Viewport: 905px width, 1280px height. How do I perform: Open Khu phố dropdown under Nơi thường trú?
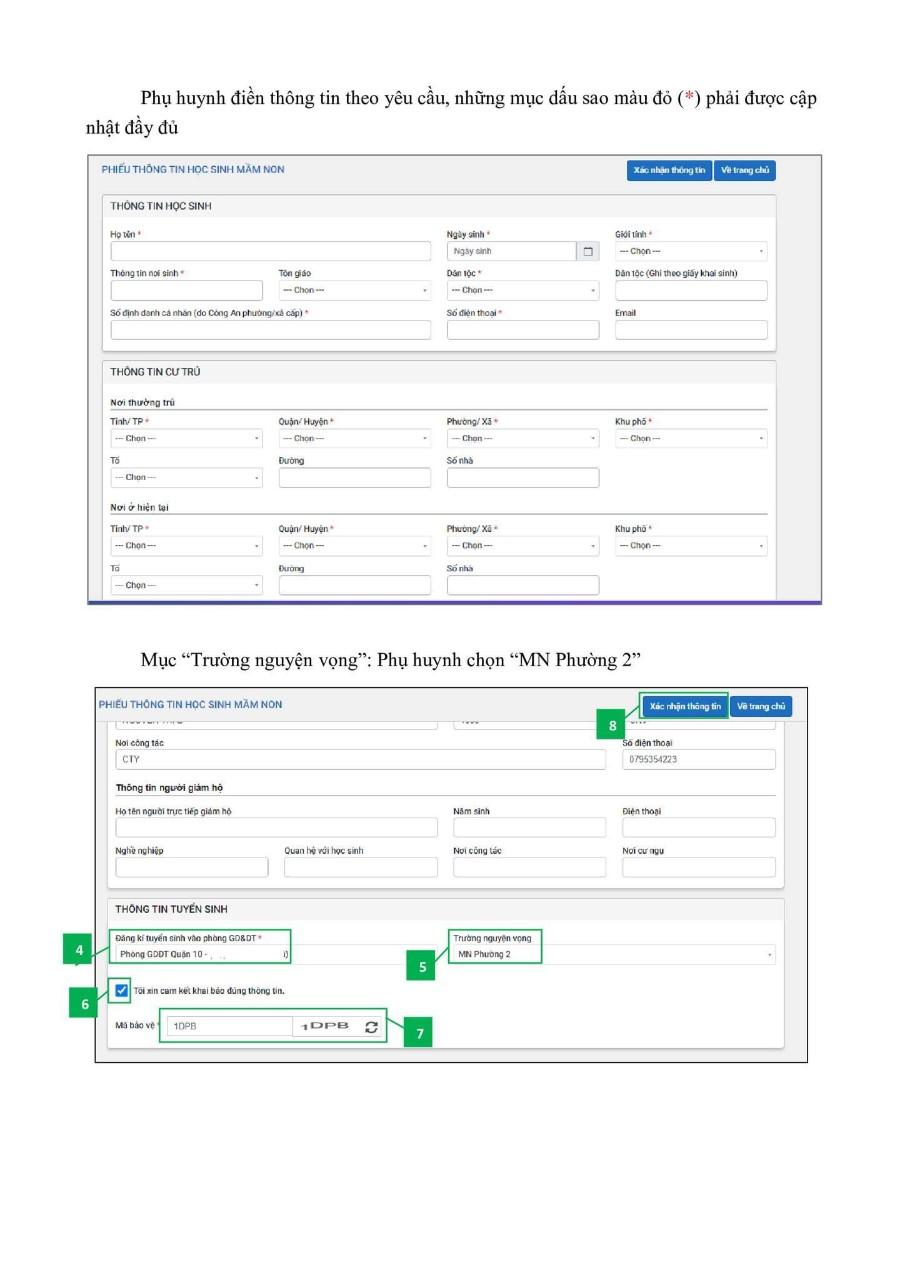pos(691,438)
